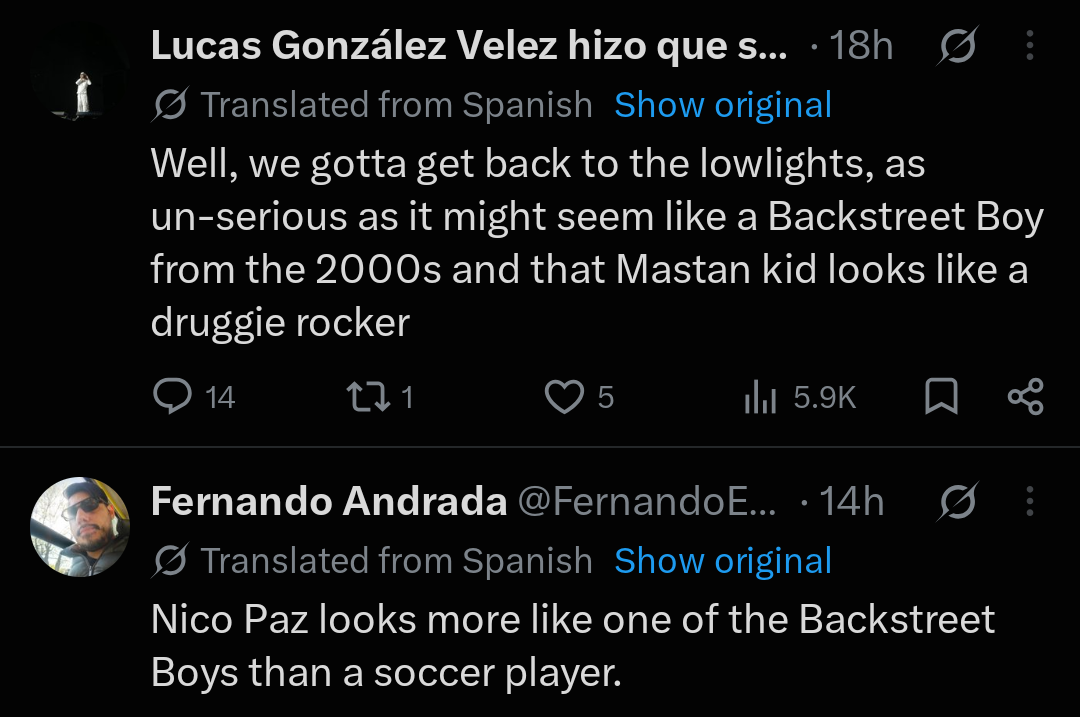Bookmark the Lucas González Velez tweet
The image size is (1080, 717).
[940, 397]
